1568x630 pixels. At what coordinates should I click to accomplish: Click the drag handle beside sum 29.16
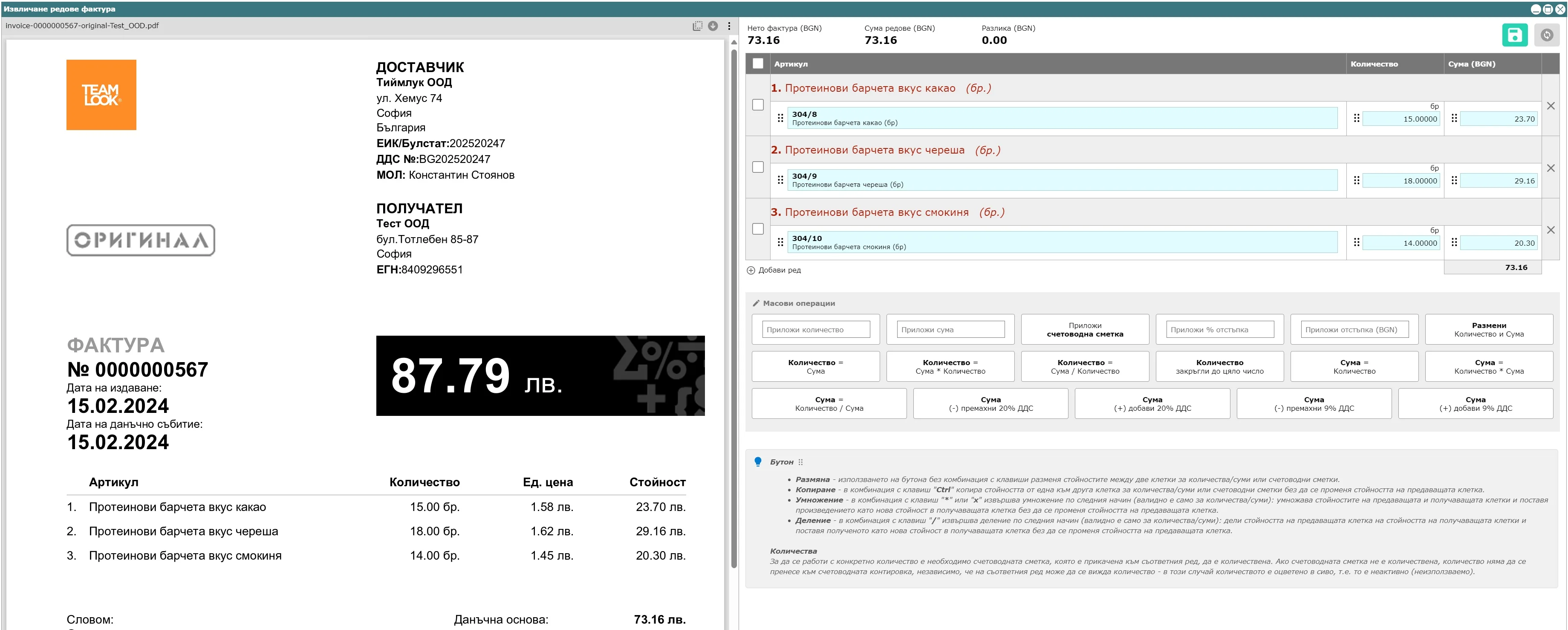(1454, 180)
